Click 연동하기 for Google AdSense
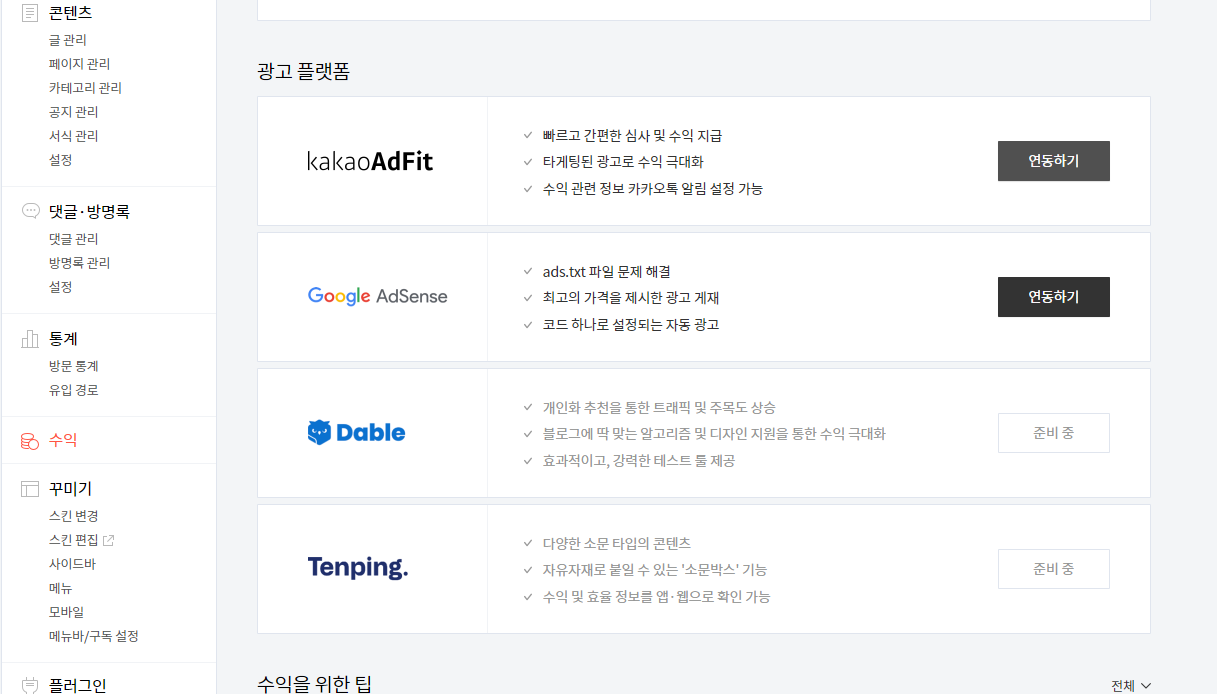The height and width of the screenshot is (694, 1217). click(x=1054, y=297)
